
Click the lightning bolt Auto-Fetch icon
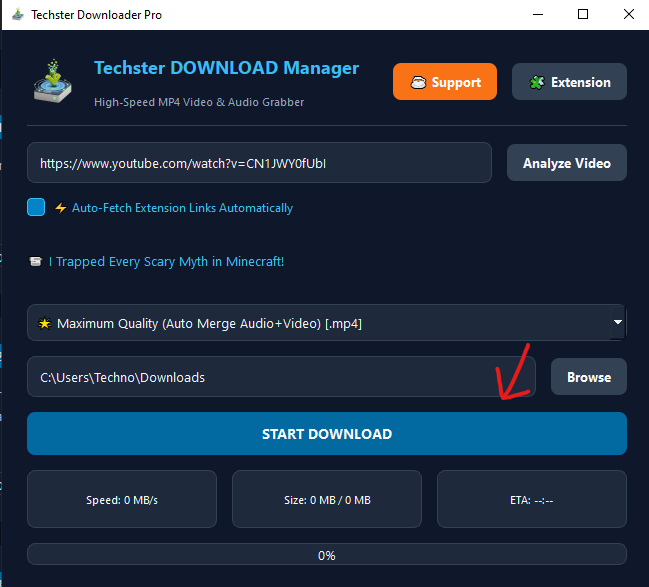pyautogui.click(x=60, y=208)
